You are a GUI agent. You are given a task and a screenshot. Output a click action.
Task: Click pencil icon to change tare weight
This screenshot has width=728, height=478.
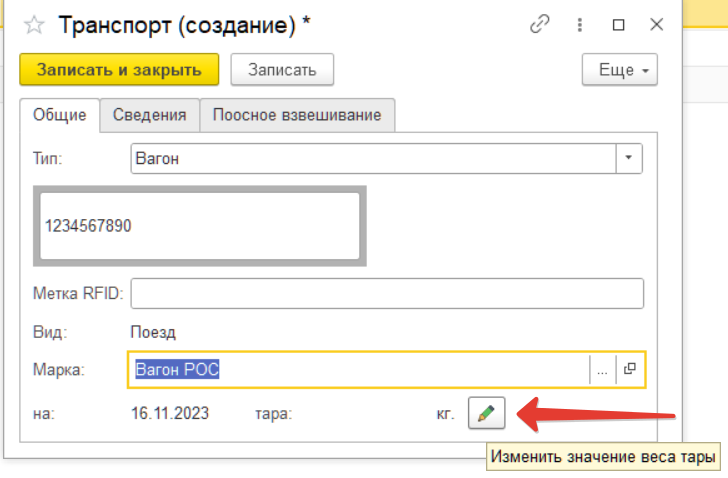[x=486, y=412]
